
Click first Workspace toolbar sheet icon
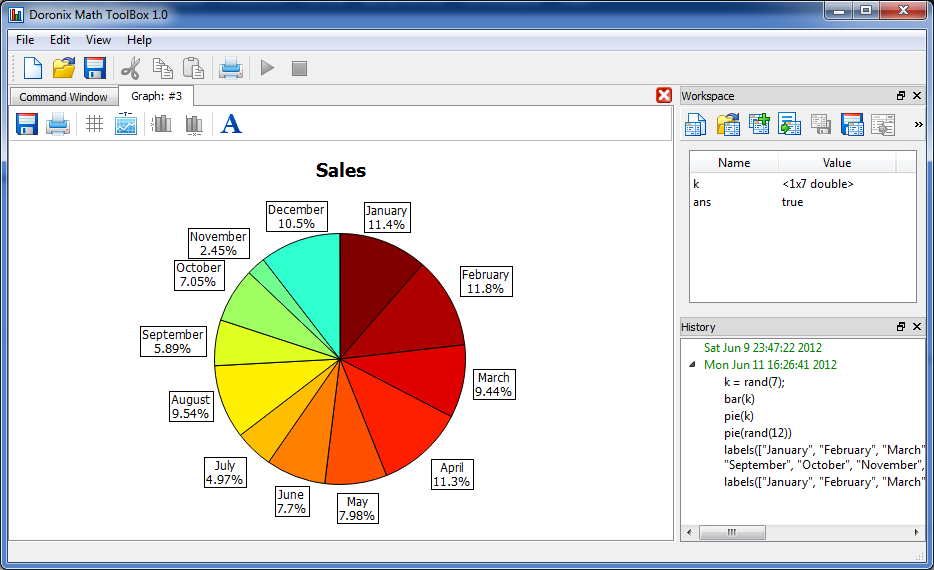click(x=695, y=124)
